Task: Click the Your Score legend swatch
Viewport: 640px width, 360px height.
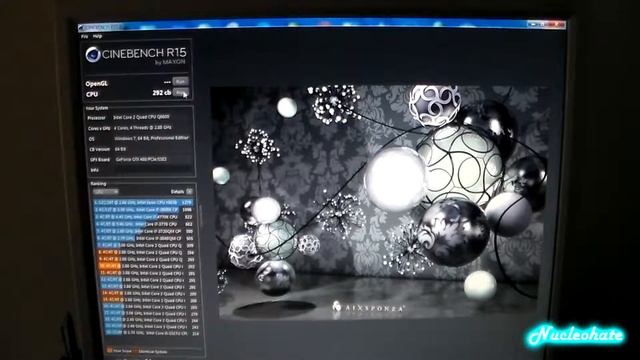Action: [109, 350]
